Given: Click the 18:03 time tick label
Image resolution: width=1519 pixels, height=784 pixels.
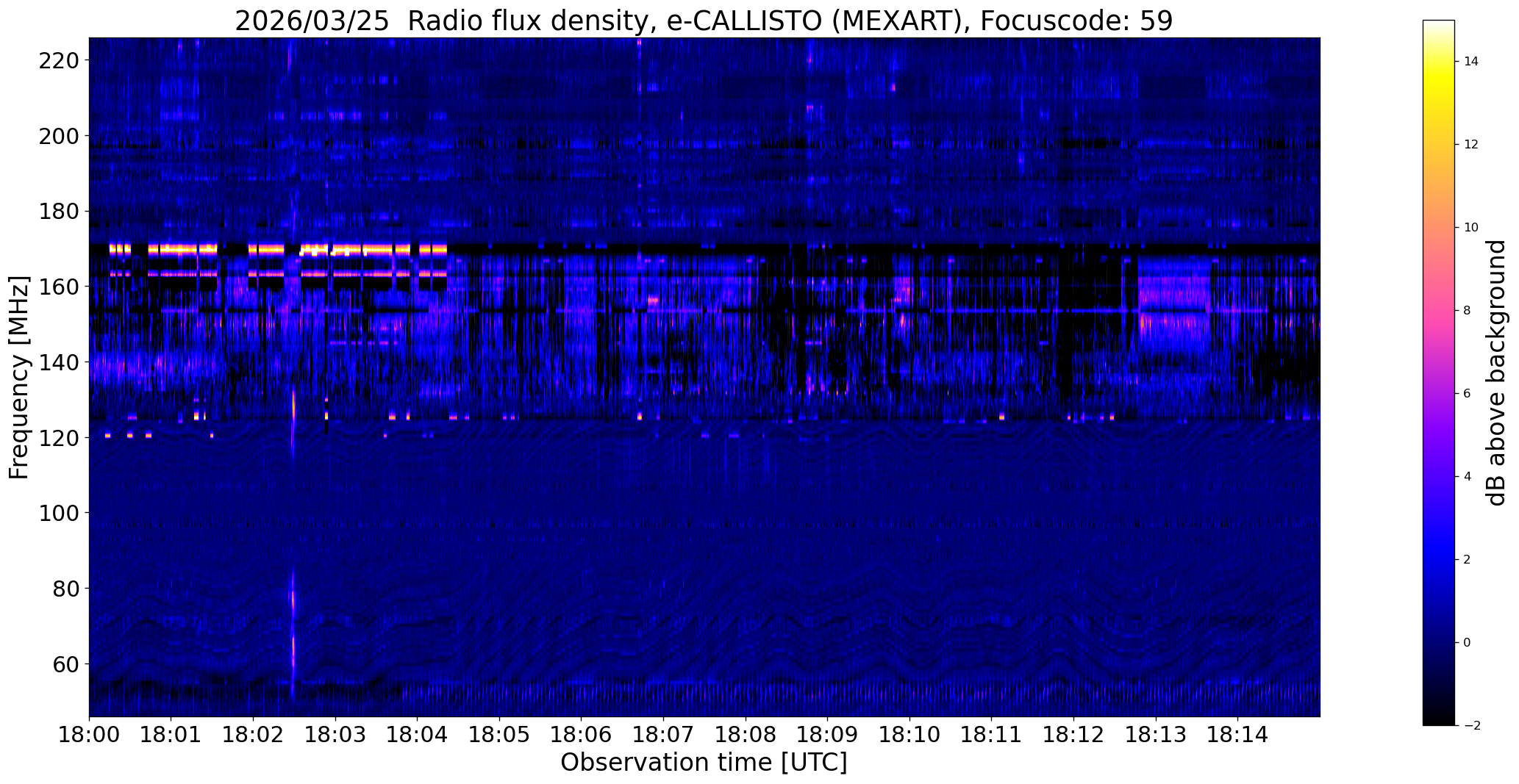Looking at the screenshot, I should [335, 736].
